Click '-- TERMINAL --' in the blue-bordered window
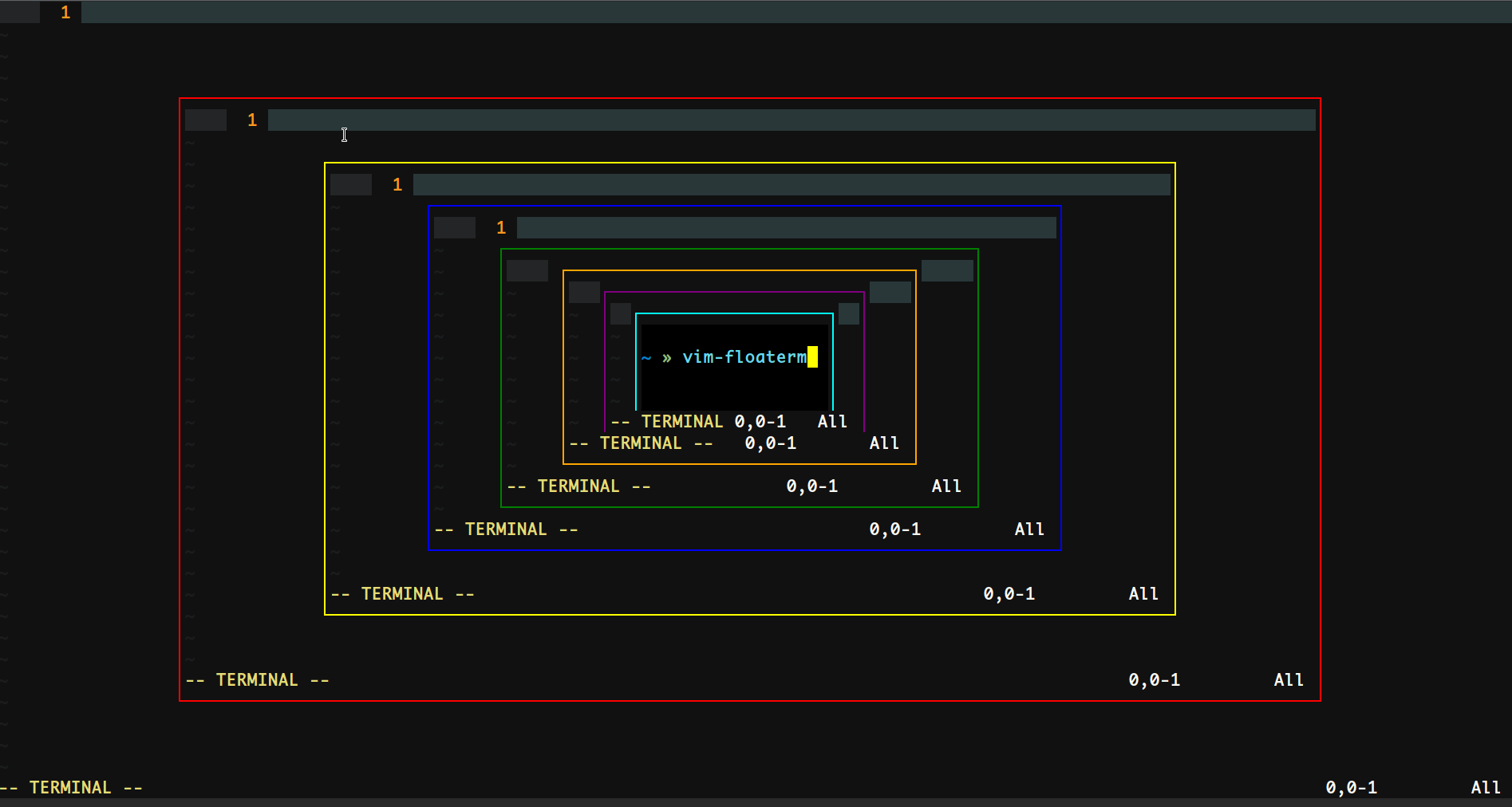Screen dimensions: 1512x807 [x=507, y=529]
